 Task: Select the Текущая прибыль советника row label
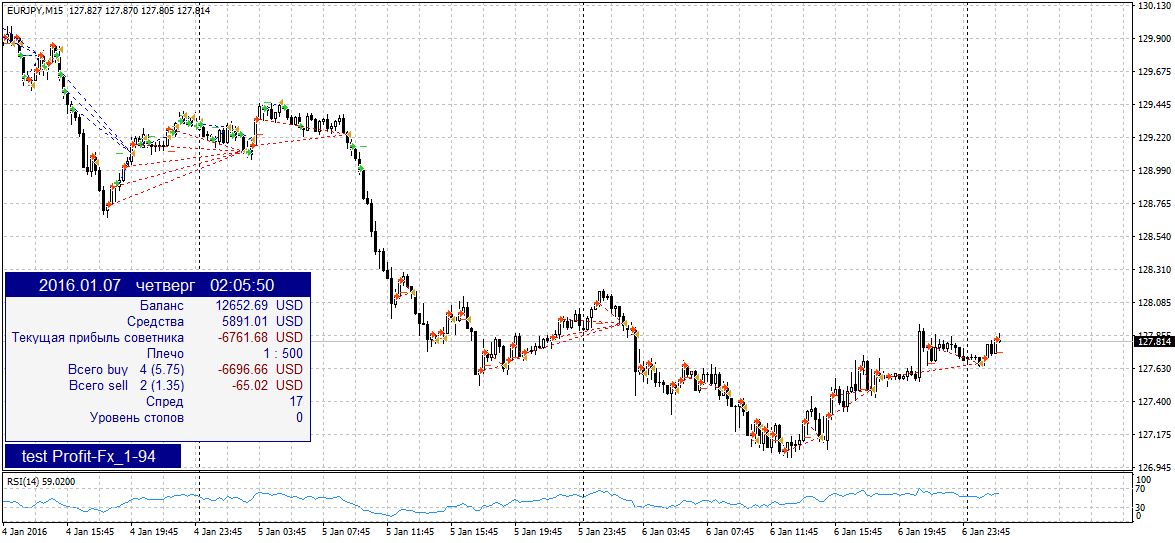[x=98, y=337]
